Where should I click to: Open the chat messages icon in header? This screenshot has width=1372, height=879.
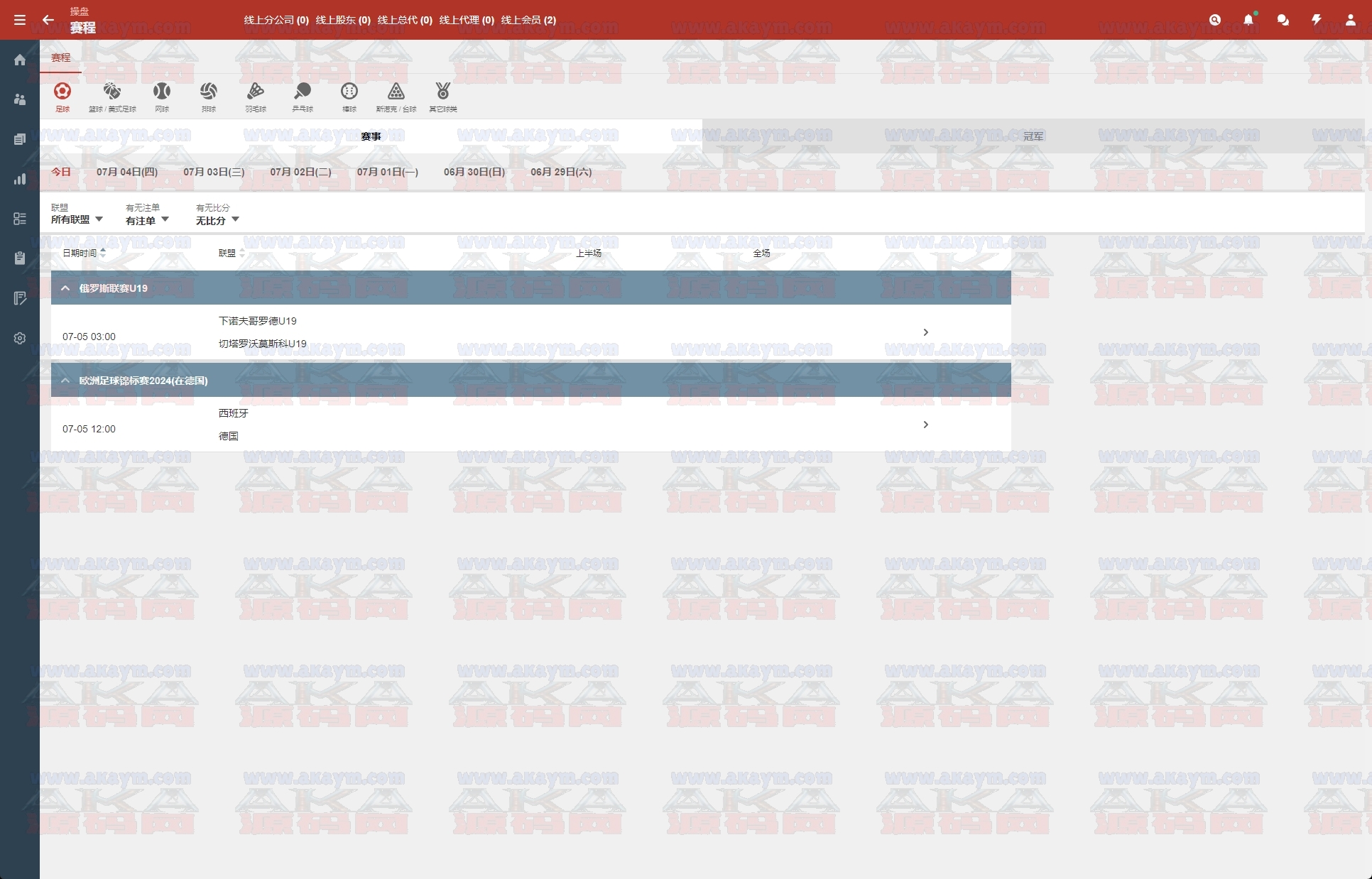click(1283, 20)
